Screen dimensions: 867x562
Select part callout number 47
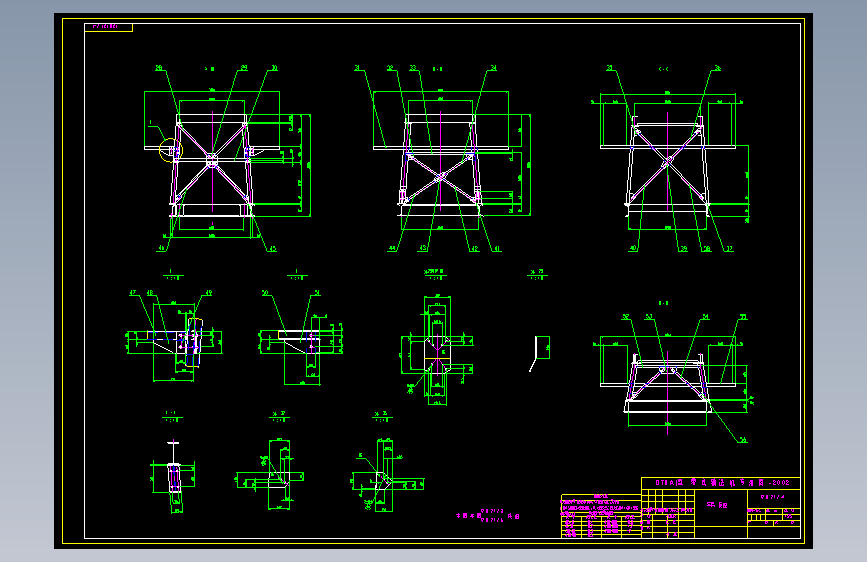click(x=133, y=293)
